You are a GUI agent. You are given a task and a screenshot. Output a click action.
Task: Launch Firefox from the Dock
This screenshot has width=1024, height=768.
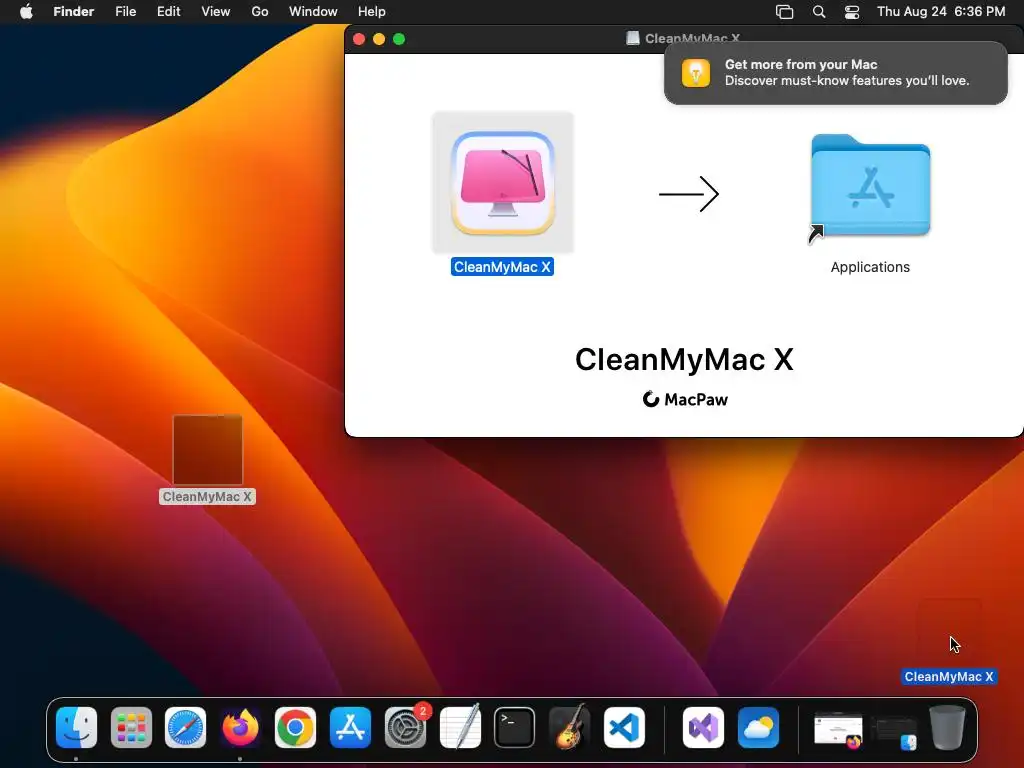240,728
